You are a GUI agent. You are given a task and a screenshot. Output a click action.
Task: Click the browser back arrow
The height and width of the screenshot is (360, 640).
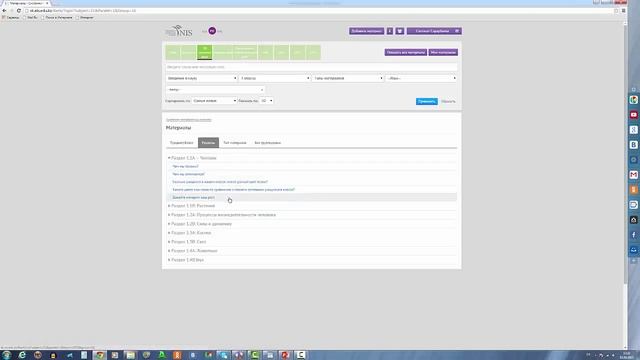[x=4, y=11]
